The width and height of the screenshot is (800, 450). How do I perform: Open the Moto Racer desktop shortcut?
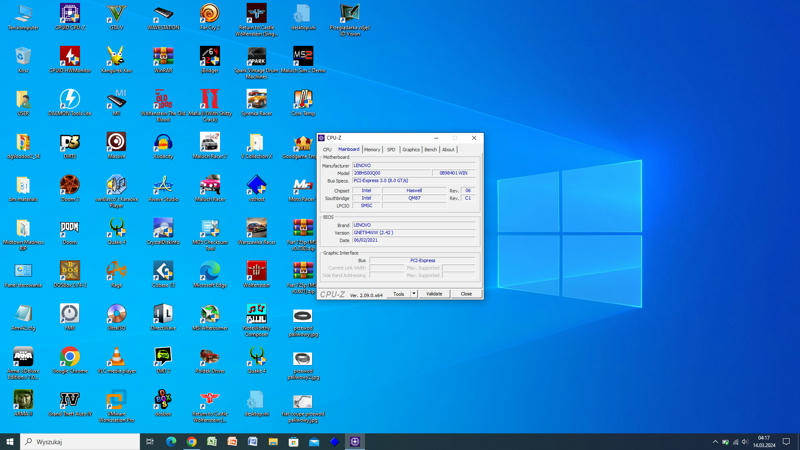(x=303, y=188)
